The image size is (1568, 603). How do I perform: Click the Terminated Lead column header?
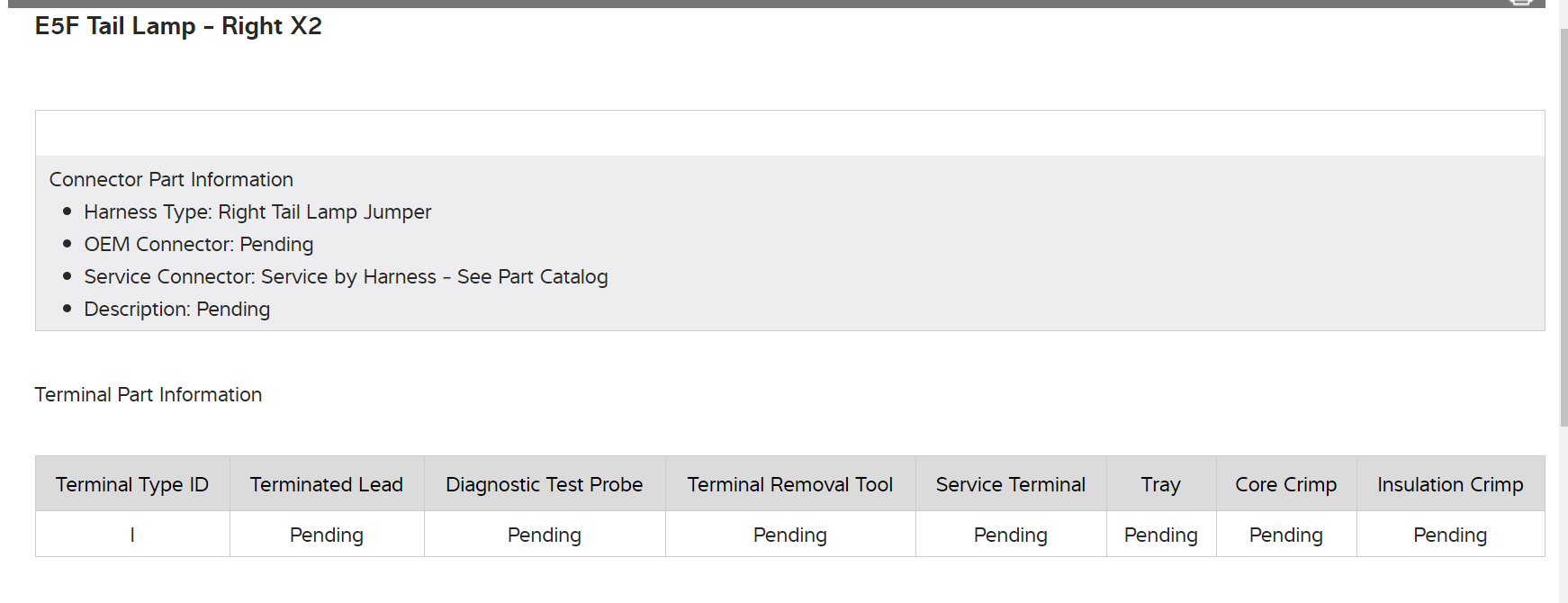tap(327, 484)
